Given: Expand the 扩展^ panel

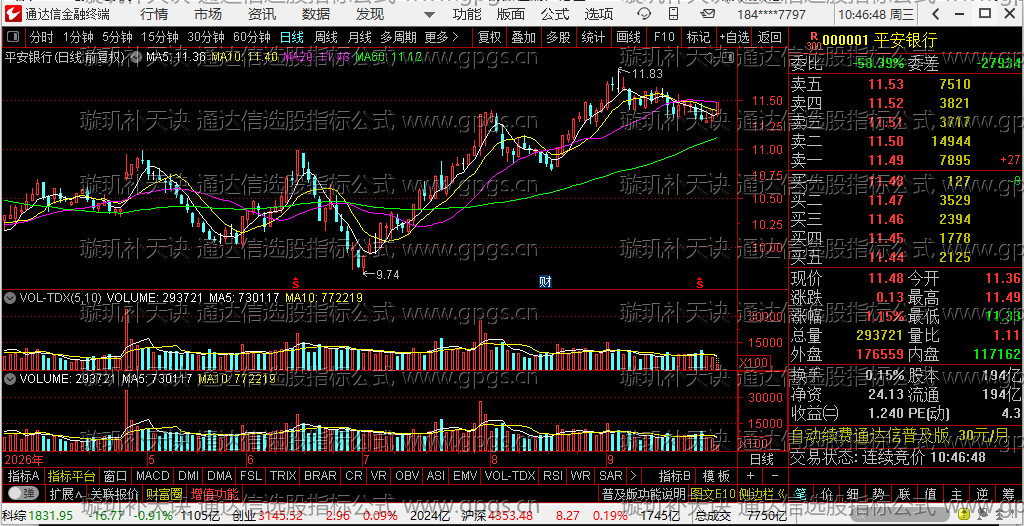Looking at the screenshot, I should tap(65, 492).
